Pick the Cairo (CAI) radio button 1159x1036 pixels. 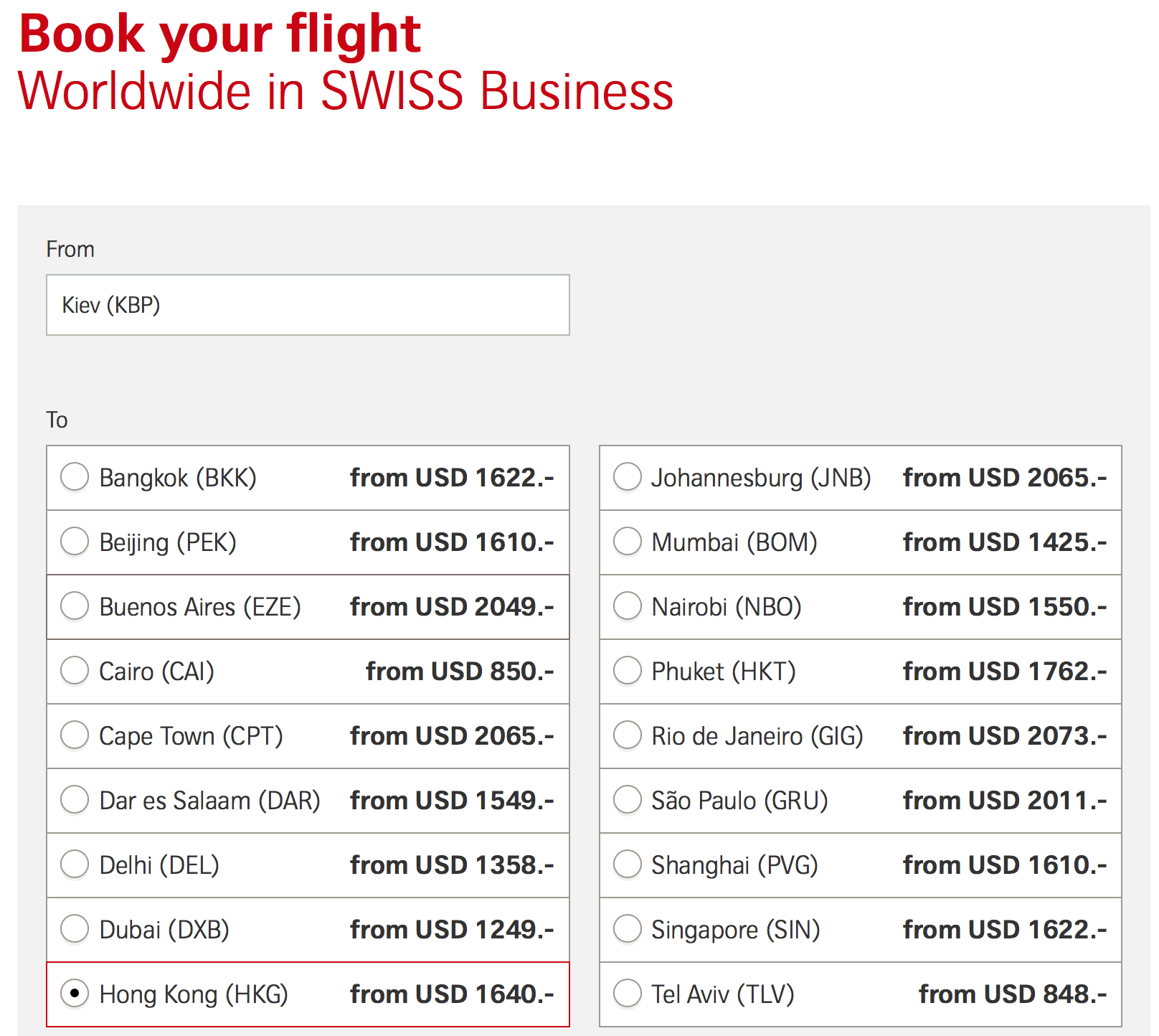(x=75, y=671)
